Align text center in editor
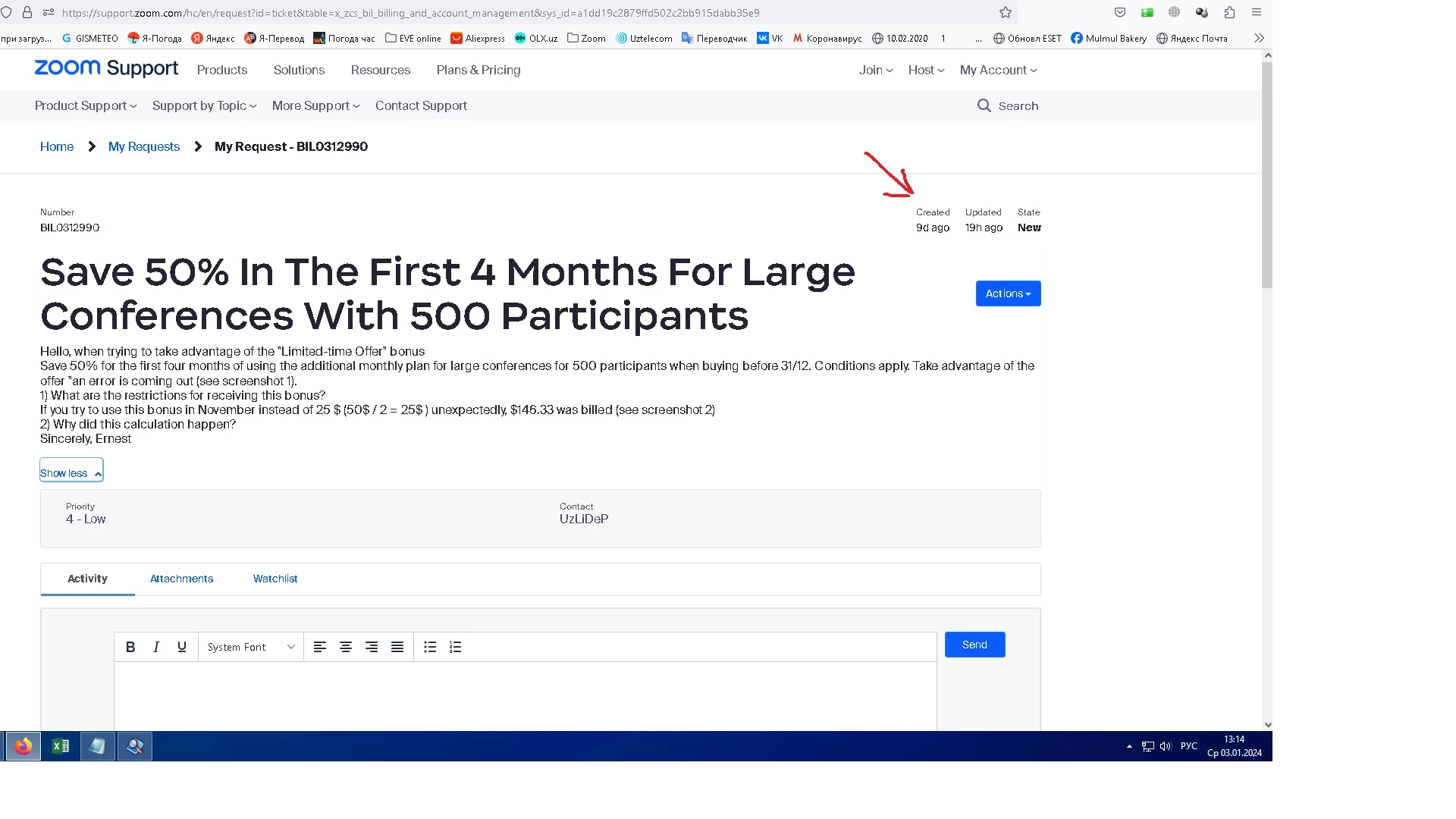 click(x=346, y=647)
